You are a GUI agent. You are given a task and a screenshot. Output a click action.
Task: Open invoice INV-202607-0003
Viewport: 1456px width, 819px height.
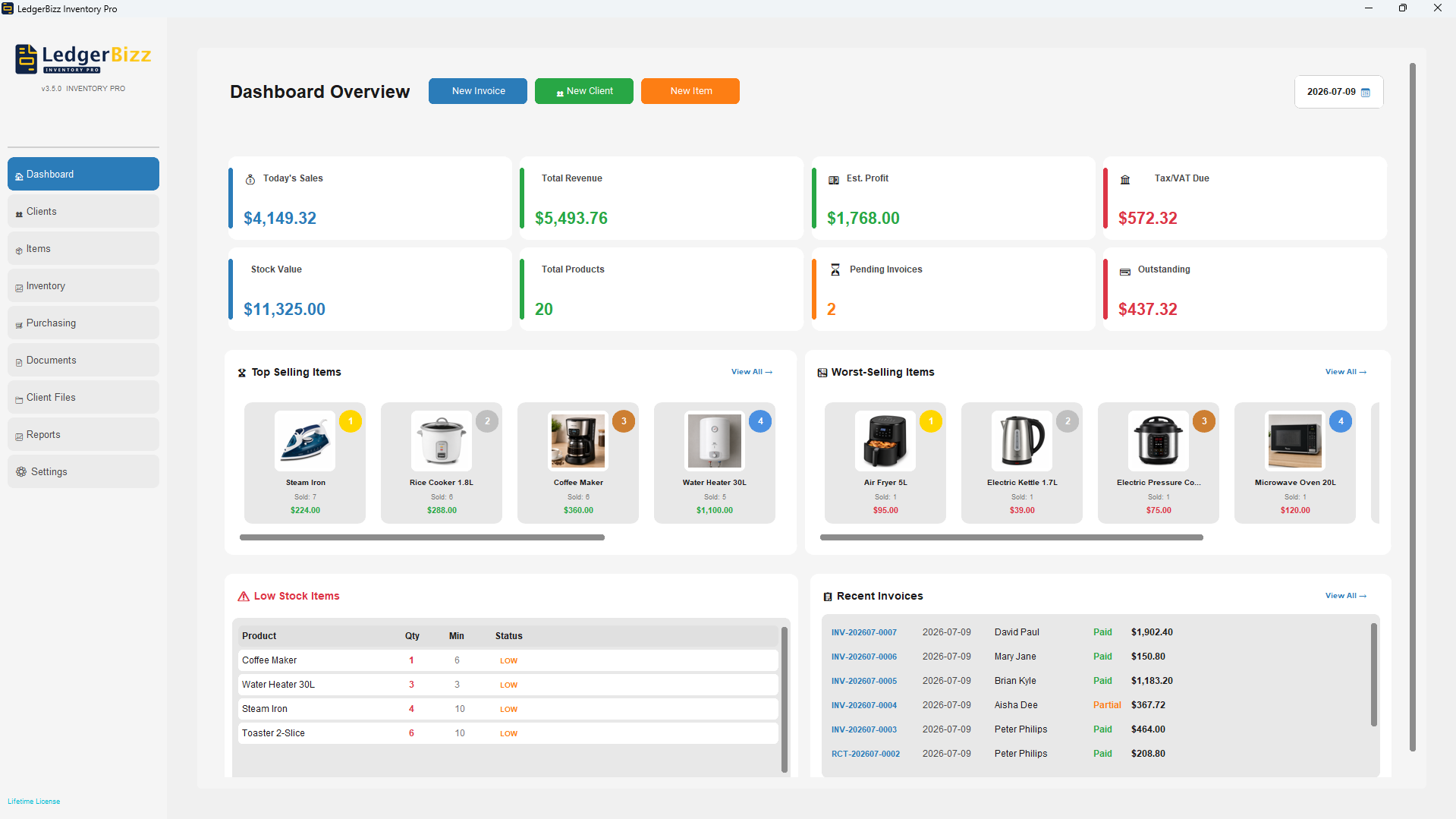(x=864, y=729)
